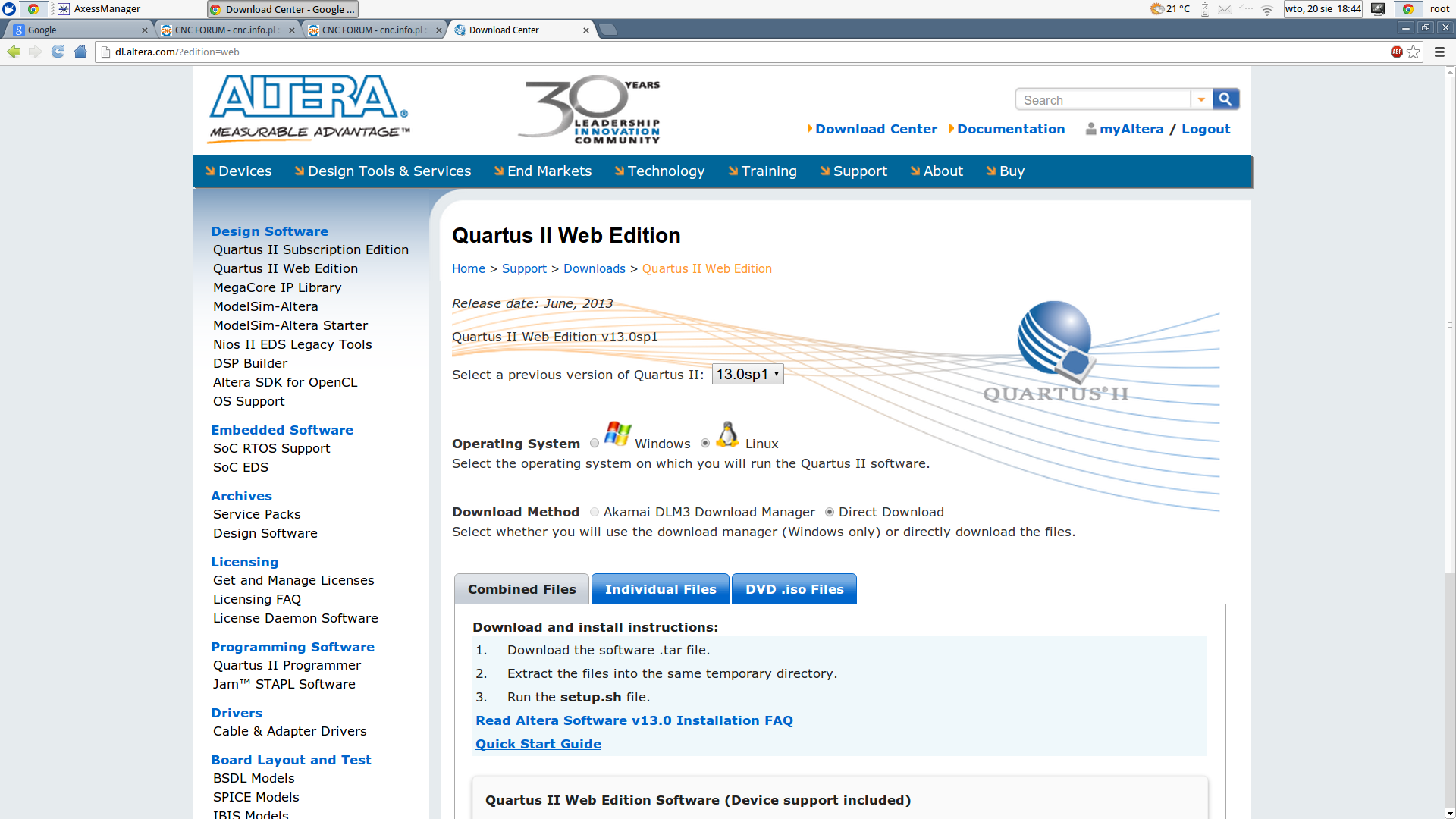Click into the Search text field
The height and width of the screenshot is (819, 1456).
[1103, 99]
